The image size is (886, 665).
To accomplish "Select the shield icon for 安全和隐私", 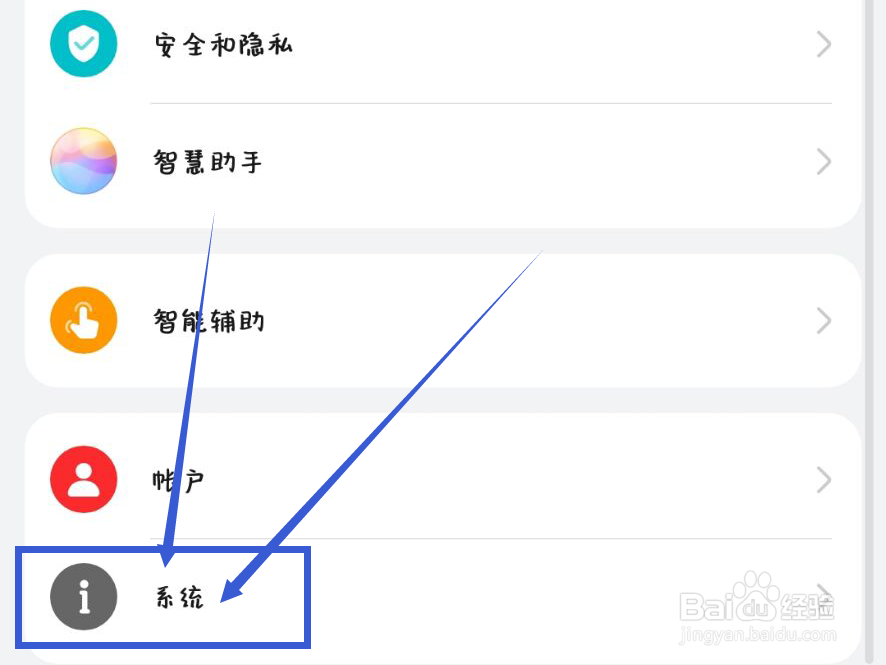I will click(83, 44).
